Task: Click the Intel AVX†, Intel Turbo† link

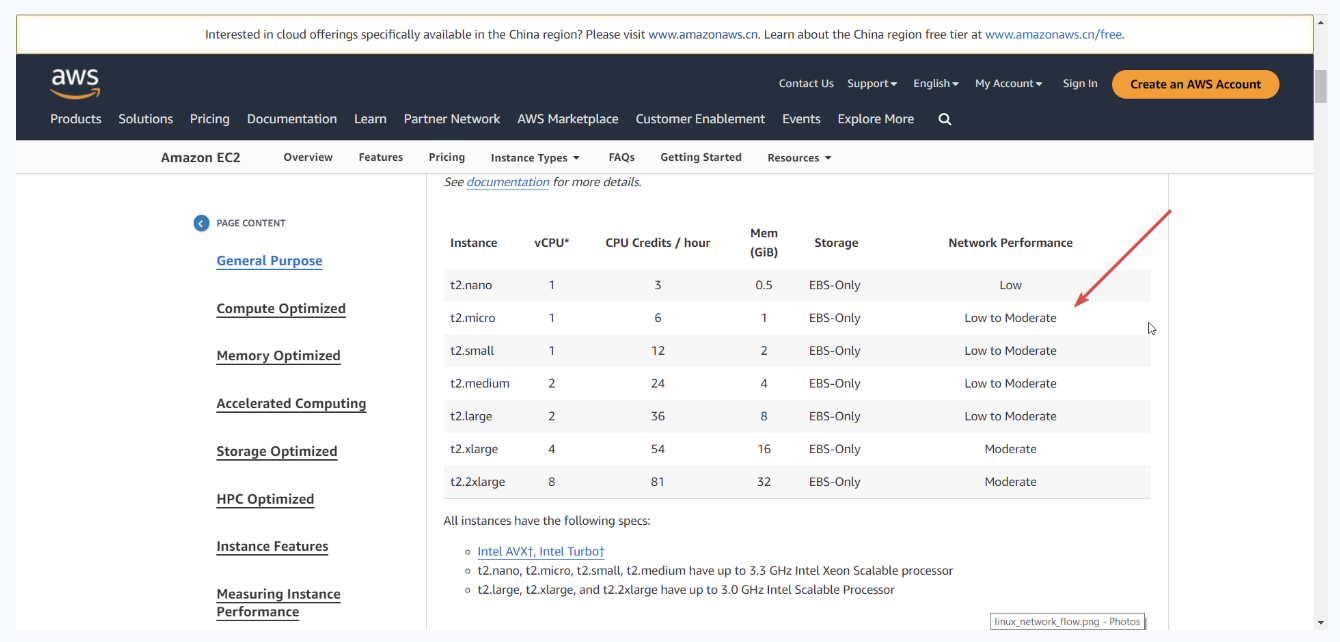Action: pos(541,552)
